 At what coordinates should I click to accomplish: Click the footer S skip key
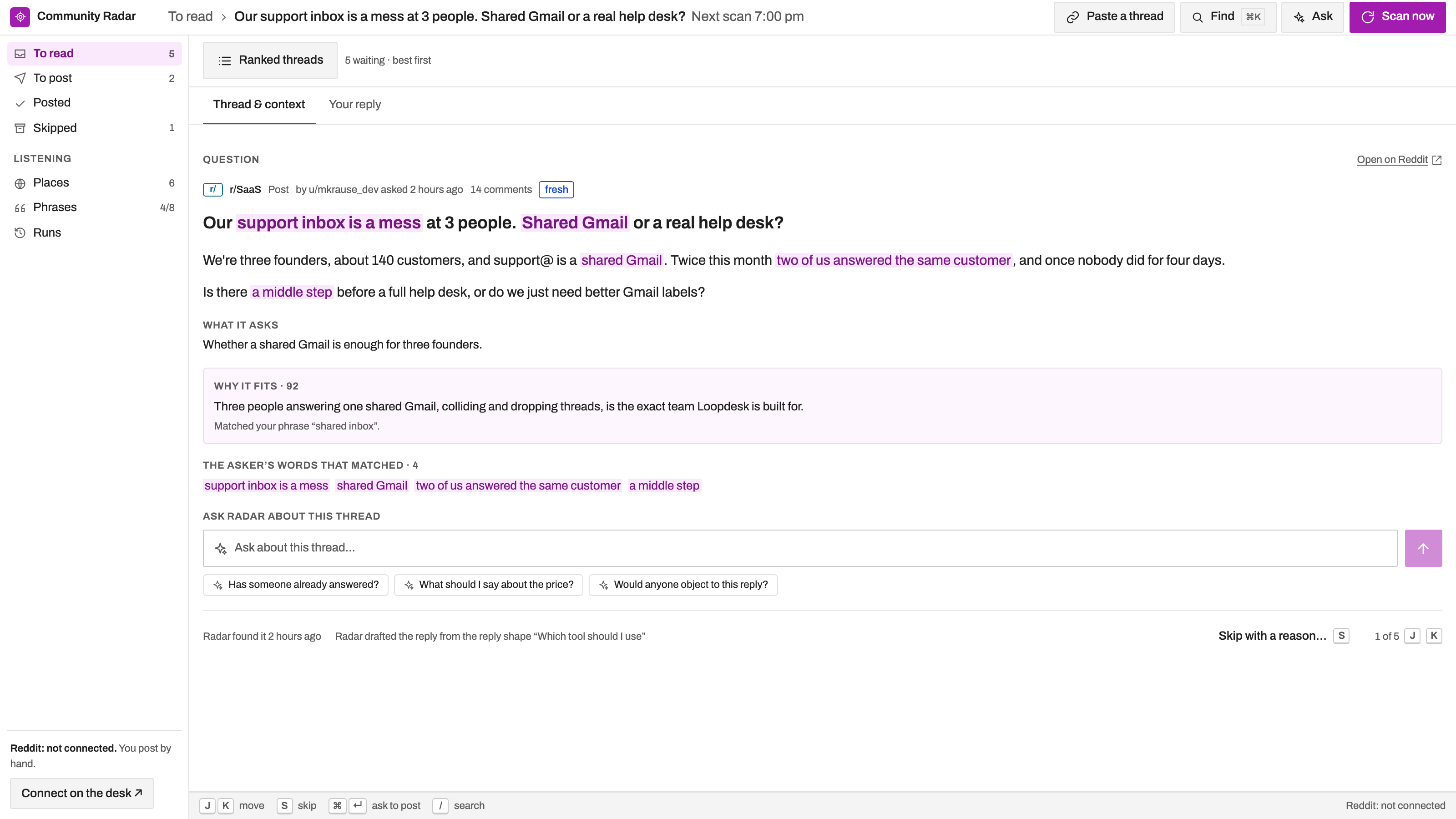(x=284, y=805)
